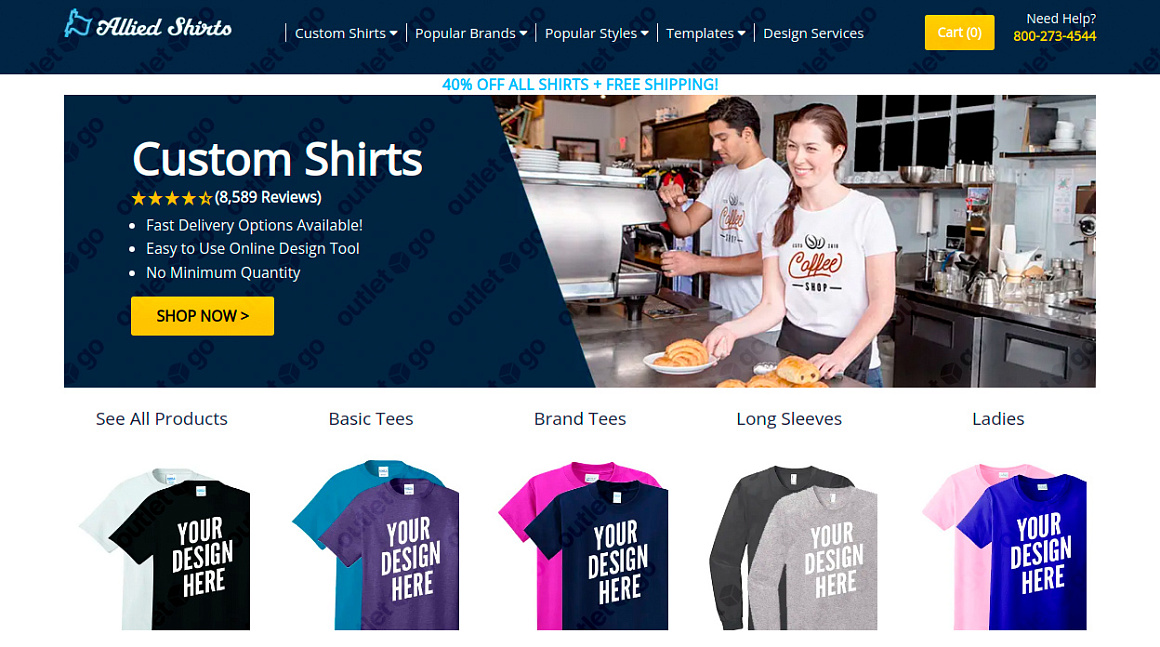The height and width of the screenshot is (647, 1160).
Task: Go to Design Services page
Action: [813, 33]
